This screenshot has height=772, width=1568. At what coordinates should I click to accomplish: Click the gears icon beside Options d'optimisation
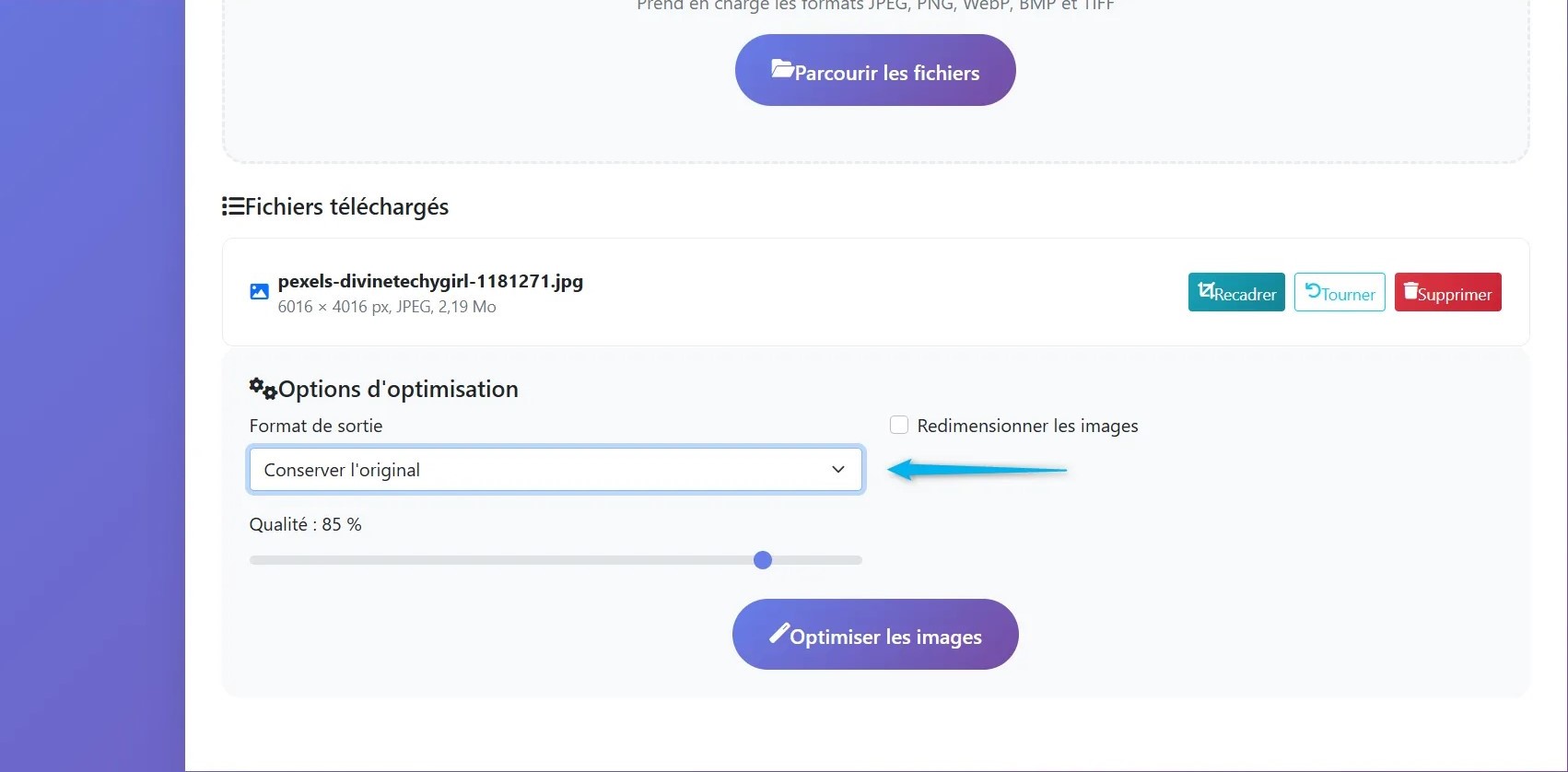263,389
